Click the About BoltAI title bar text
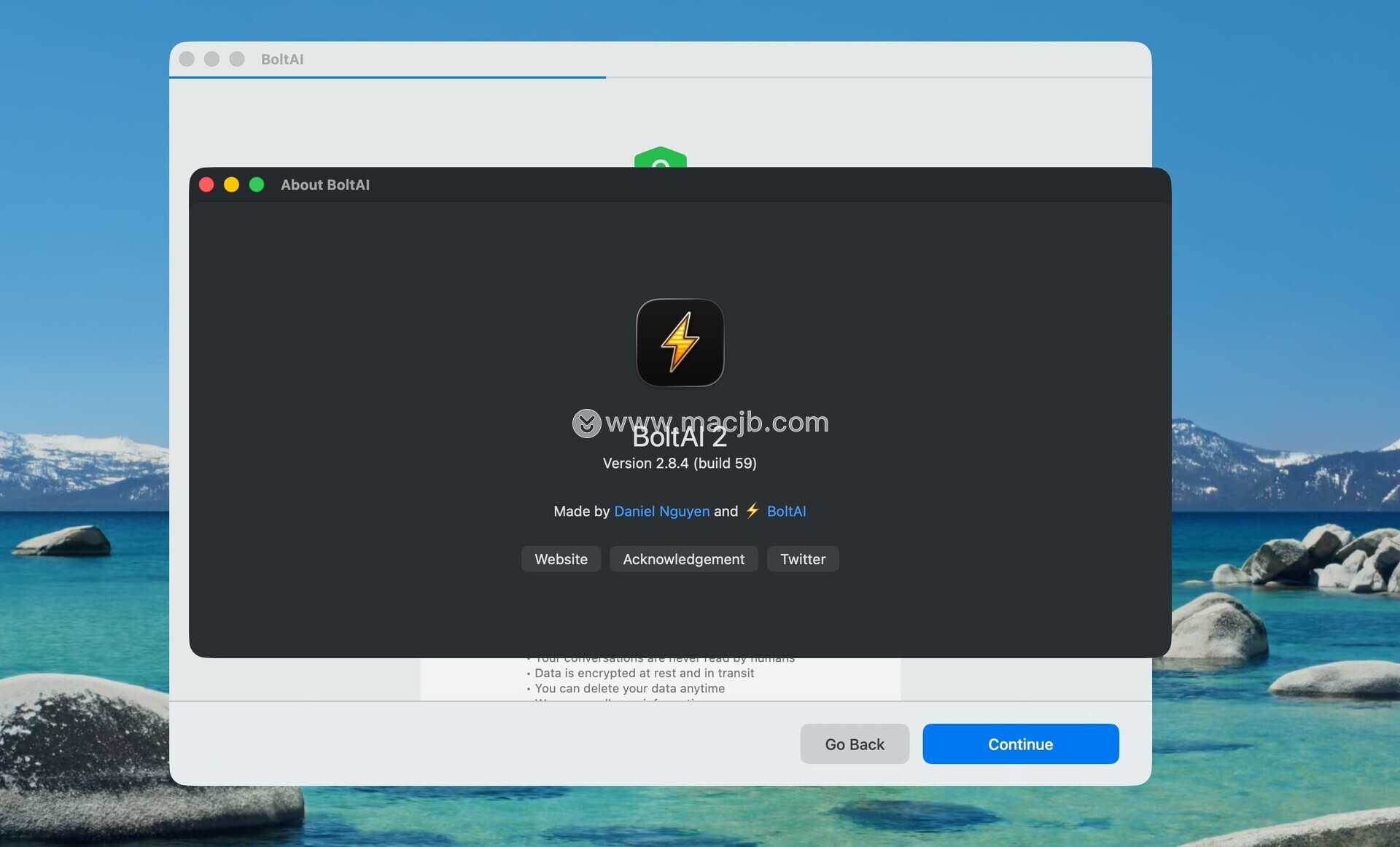The width and height of the screenshot is (1400, 847). pos(325,185)
